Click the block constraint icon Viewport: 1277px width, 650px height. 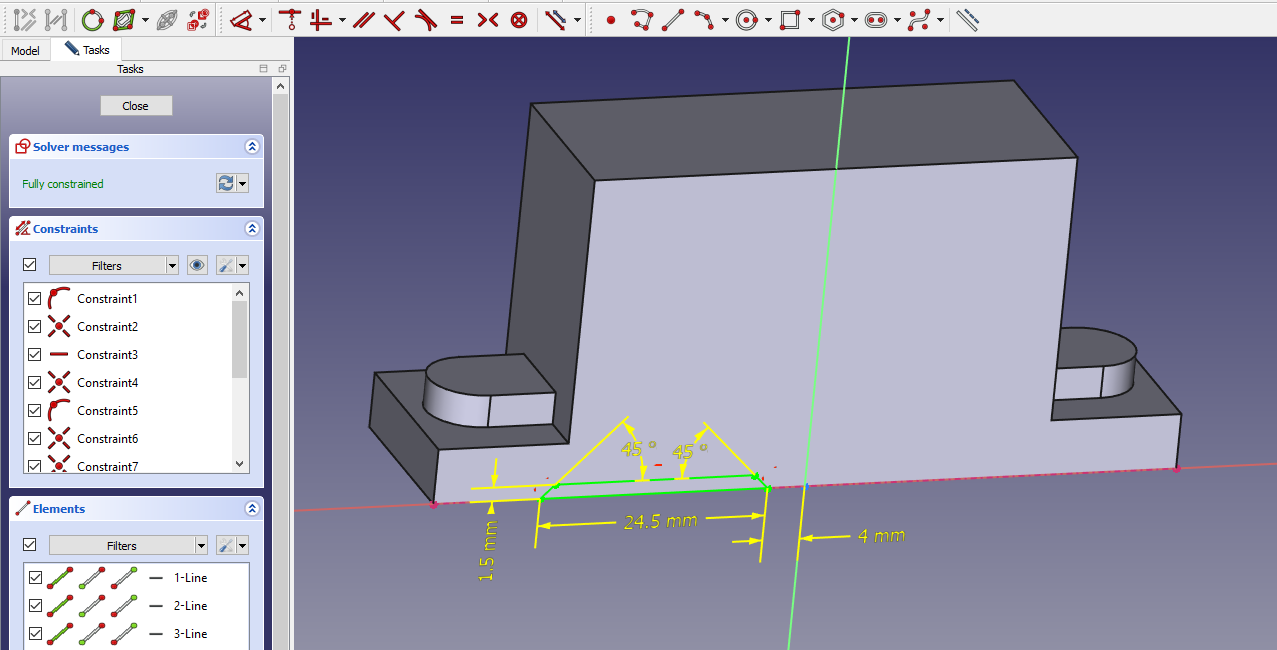click(x=519, y=19)
